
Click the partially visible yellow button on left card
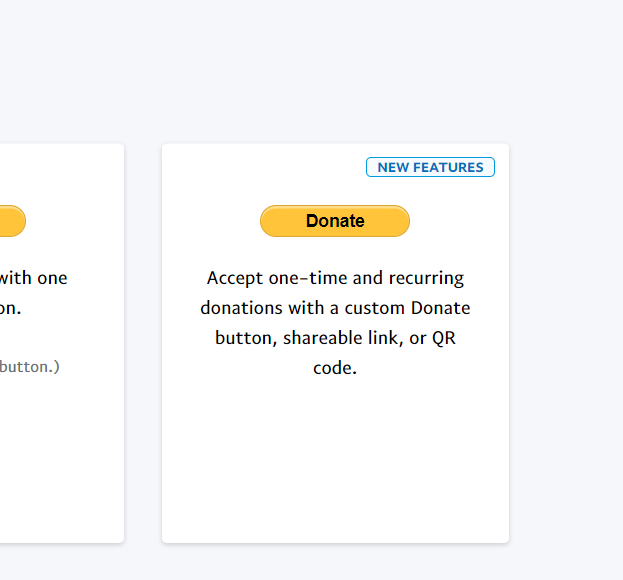[x=11, y=221]
